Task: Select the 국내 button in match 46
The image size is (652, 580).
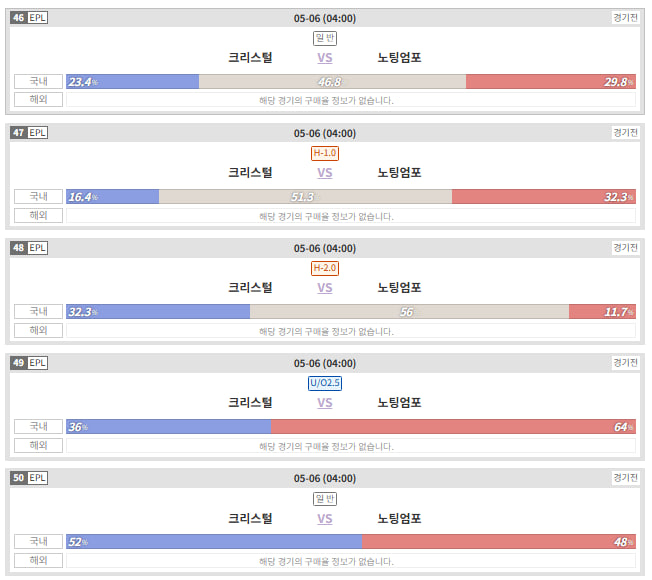Action: (x=38, y=81)
